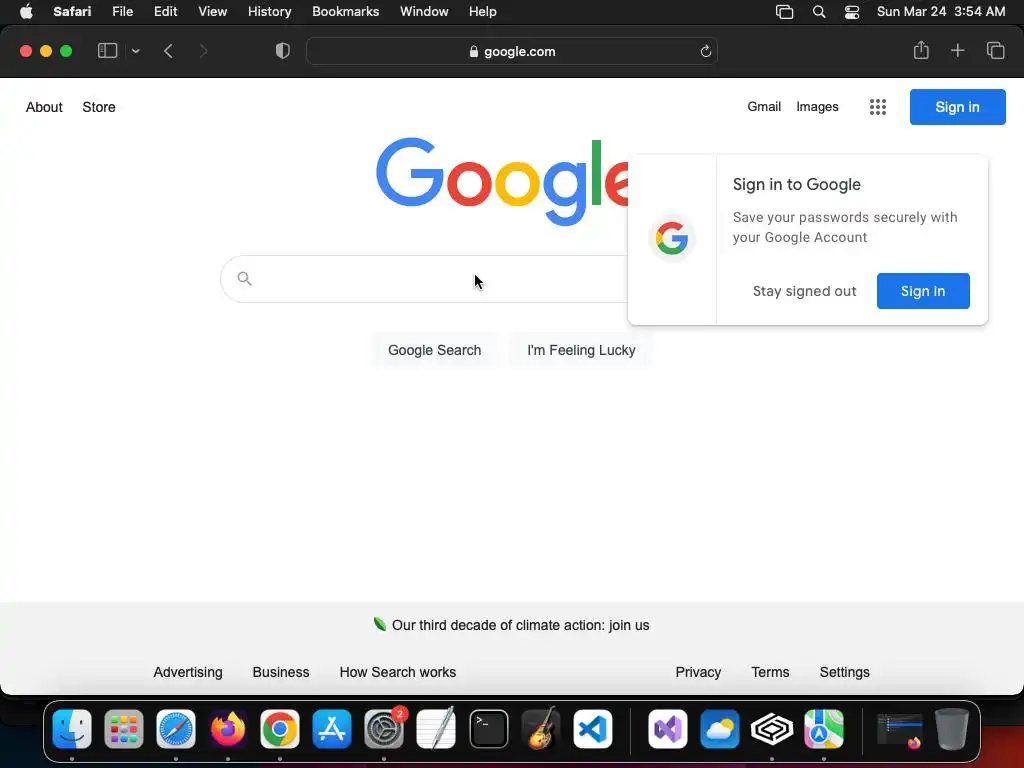This screenshot has height=768, width=1024.
Task: Open the Images link
Action: point(817,106)
